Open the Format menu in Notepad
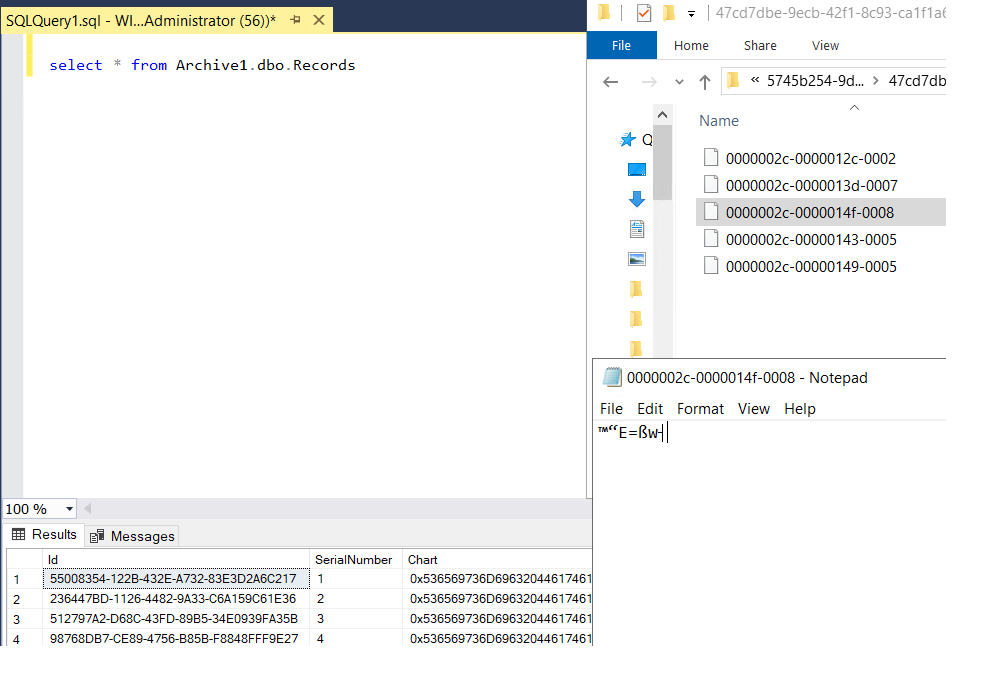Screen dimensions: 996x685 tap(700, 408)
